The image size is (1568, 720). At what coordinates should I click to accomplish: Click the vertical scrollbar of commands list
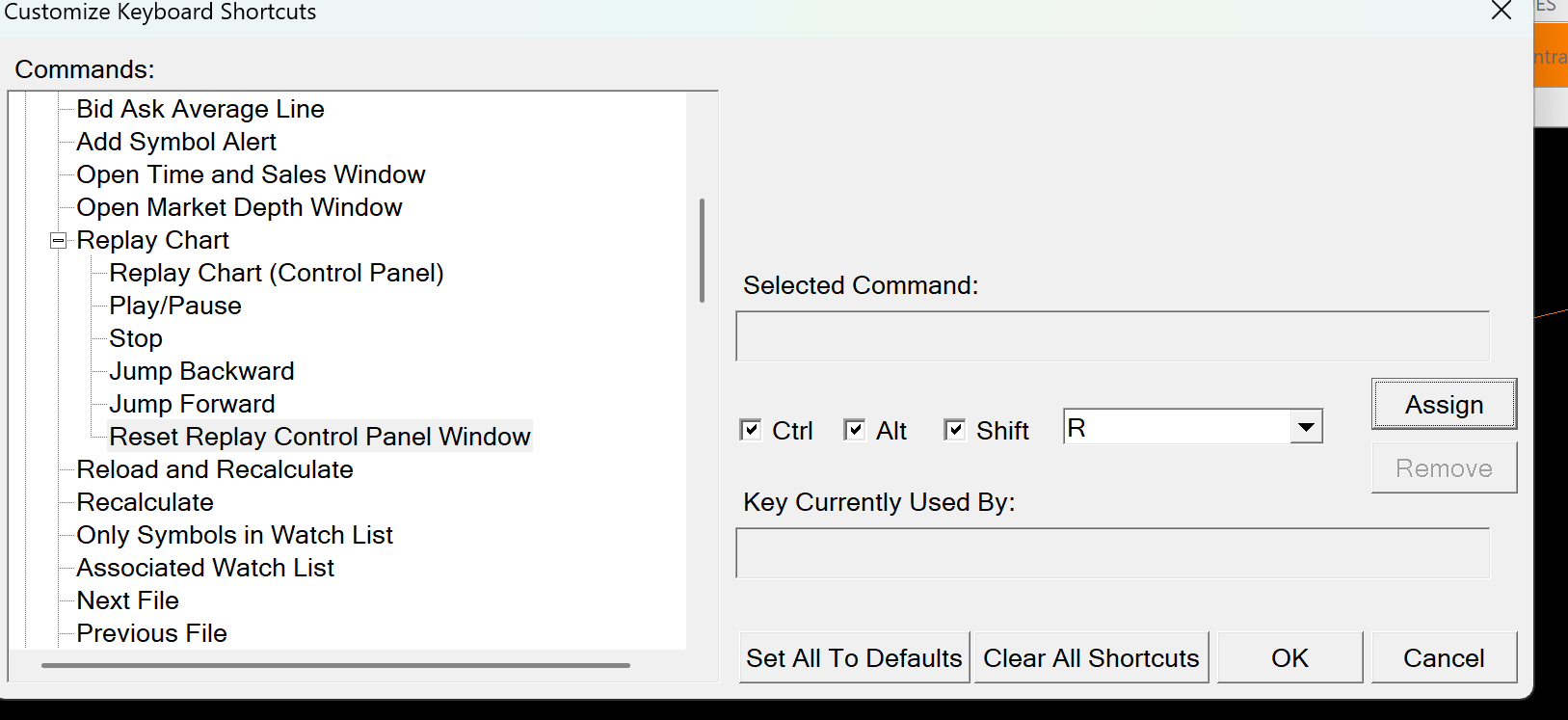[x=702, y=251]
